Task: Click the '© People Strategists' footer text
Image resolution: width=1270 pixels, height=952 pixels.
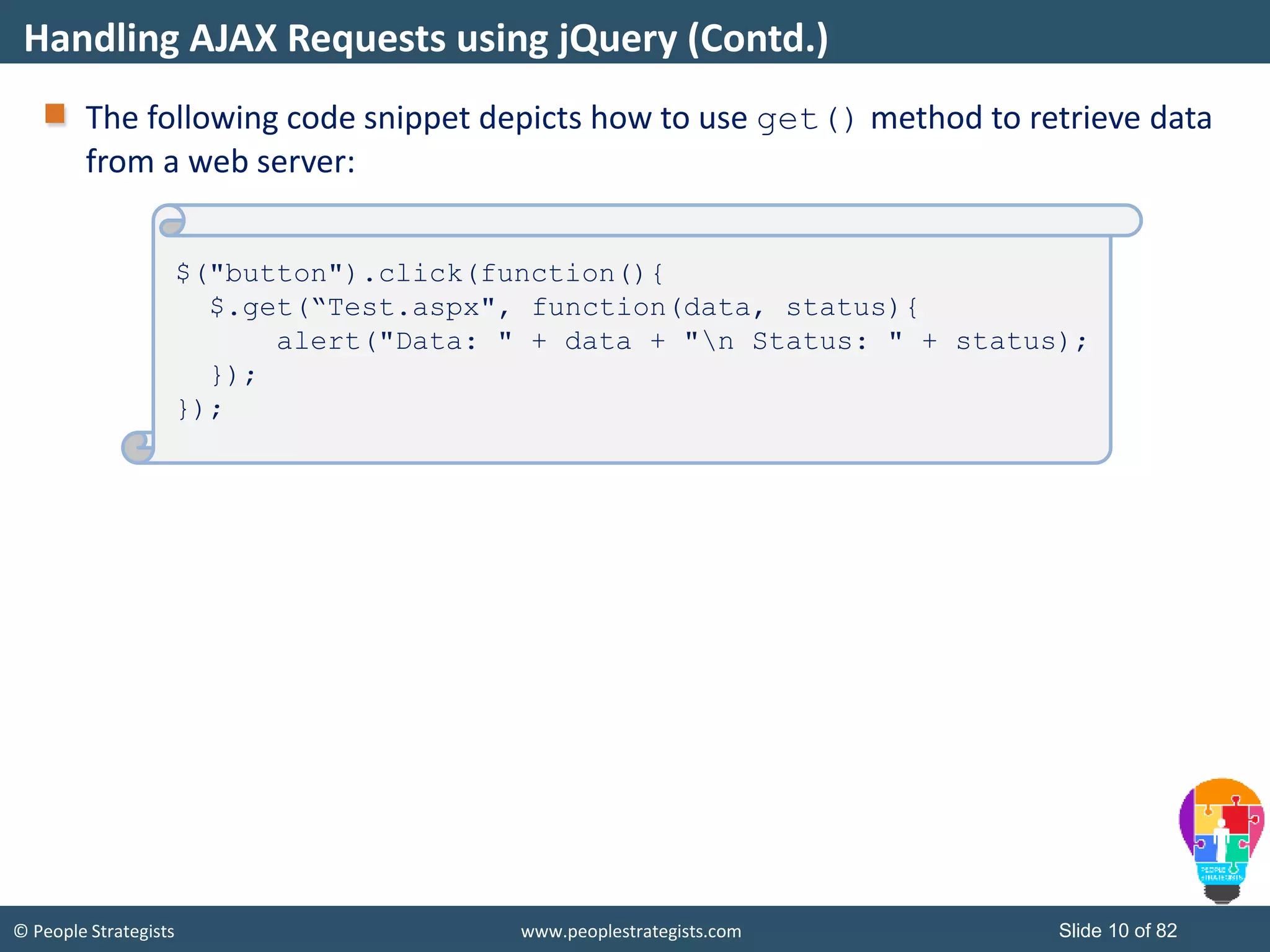Action: tap(94, 931)
